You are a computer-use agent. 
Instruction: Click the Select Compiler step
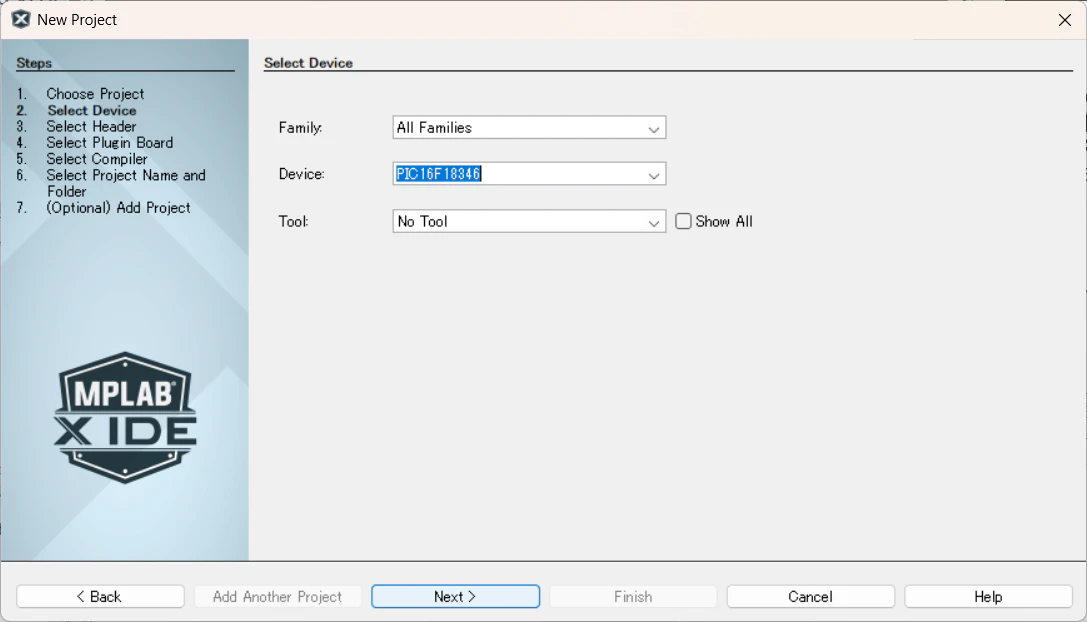pos(96,159)
